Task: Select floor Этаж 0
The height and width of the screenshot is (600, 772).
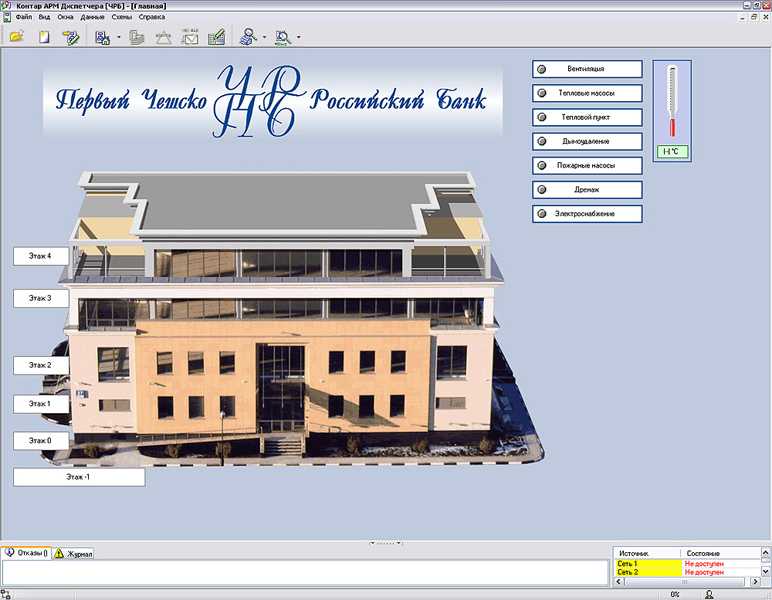Action: point(41,441)
